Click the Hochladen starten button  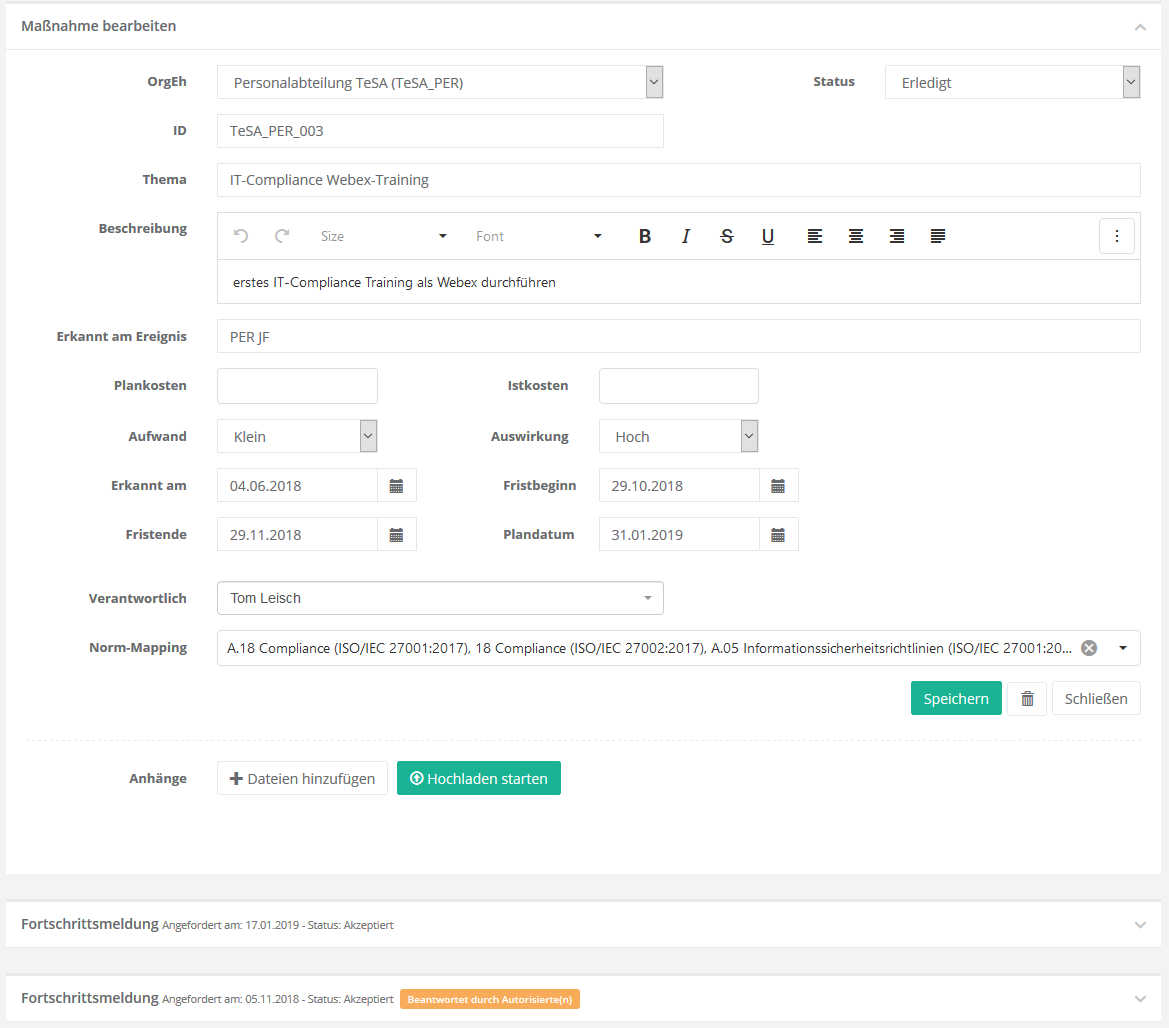(479, 779)
